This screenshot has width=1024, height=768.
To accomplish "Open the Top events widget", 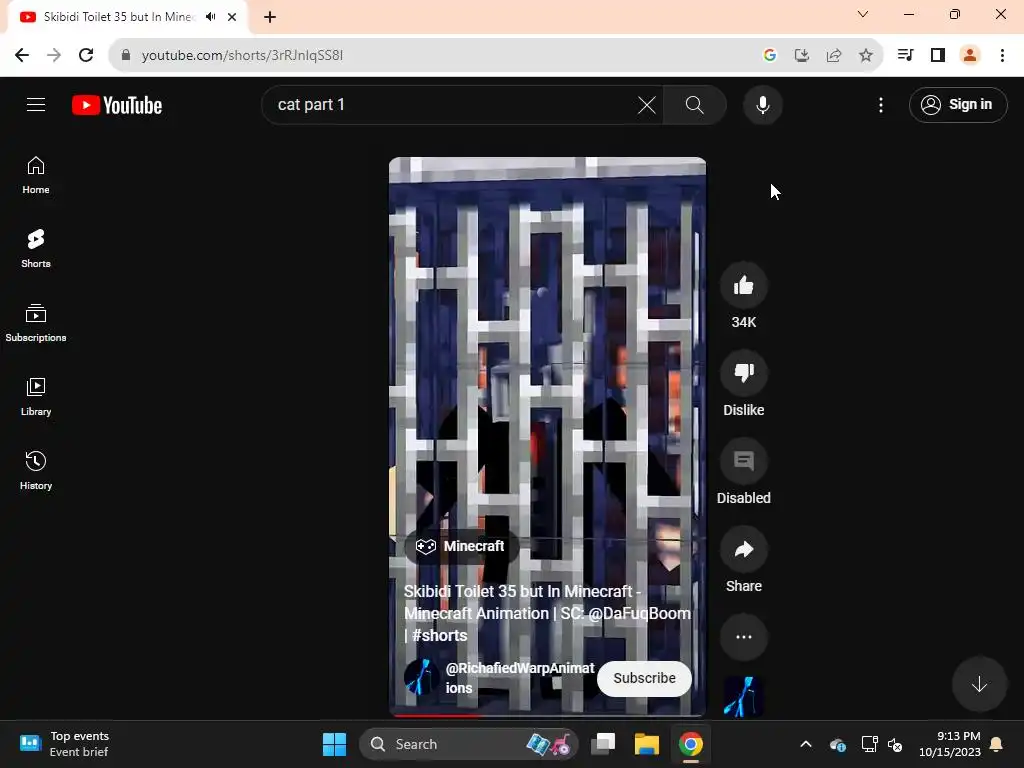I will [65, 744].
